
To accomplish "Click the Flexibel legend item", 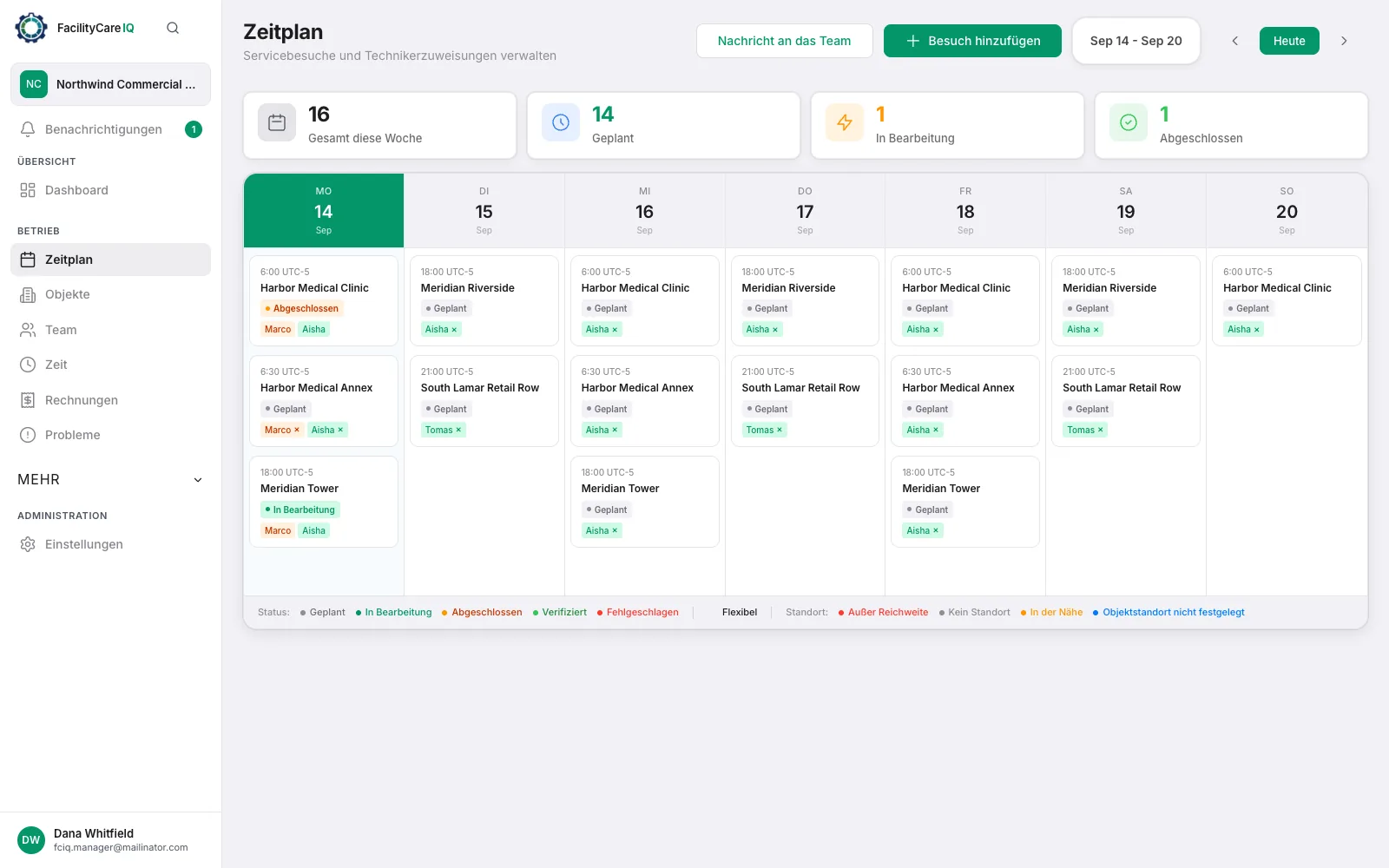I will (740, 612).
